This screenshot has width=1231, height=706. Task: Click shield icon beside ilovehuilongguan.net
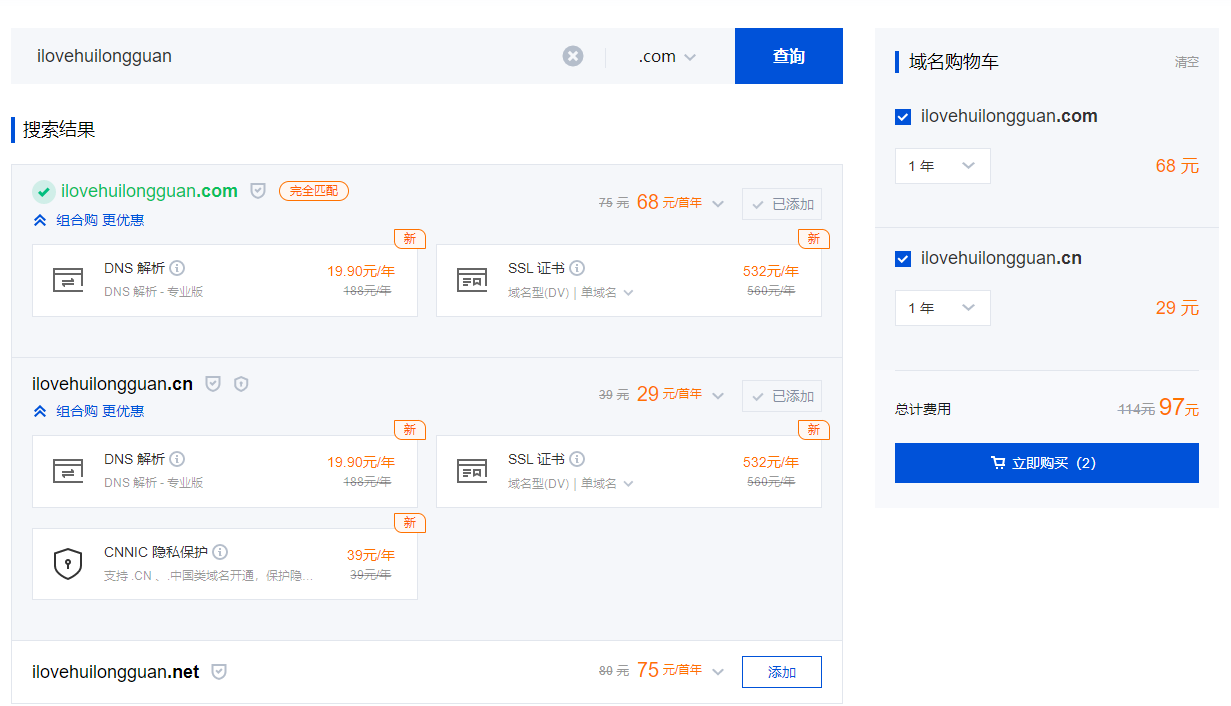coord(219,672)
